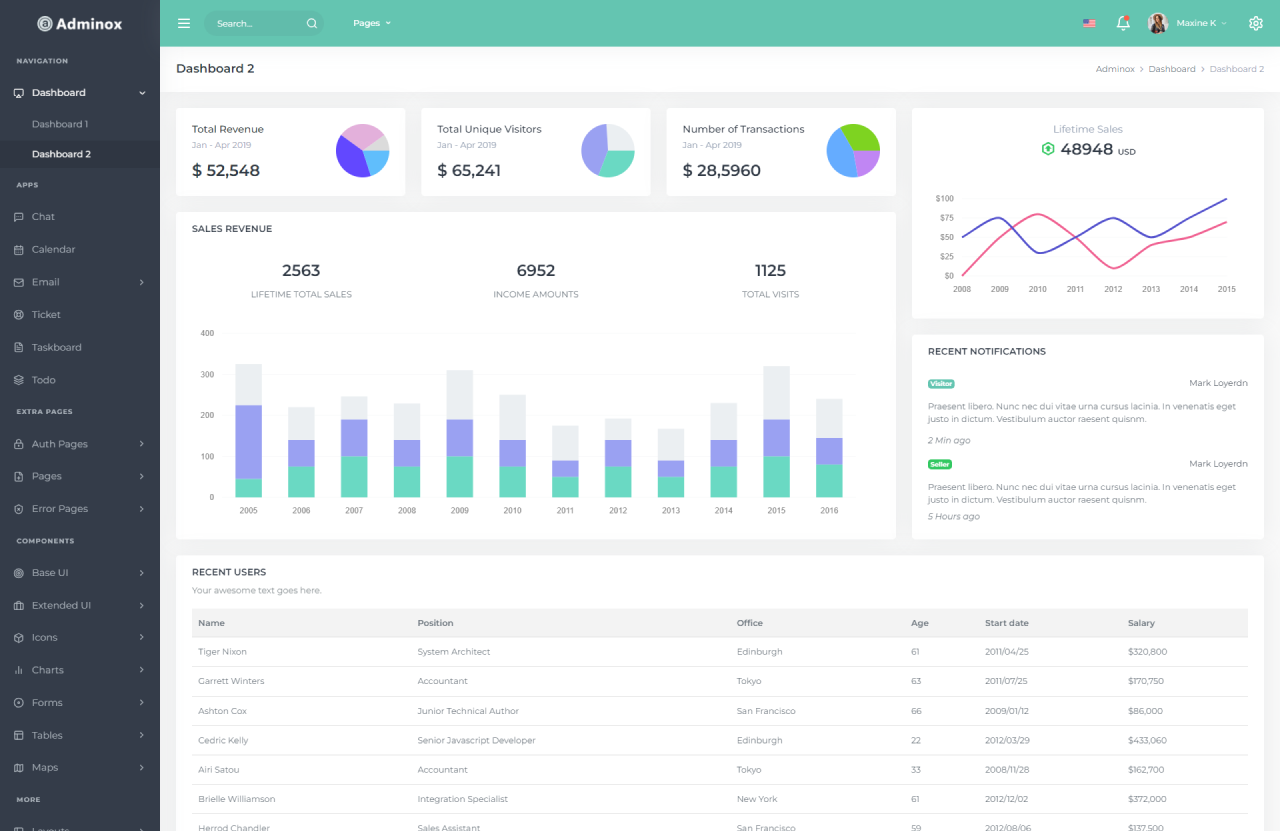Click the Calendar icon in sidebar
The image size is (1280, 831).
(x=19, y=250)
